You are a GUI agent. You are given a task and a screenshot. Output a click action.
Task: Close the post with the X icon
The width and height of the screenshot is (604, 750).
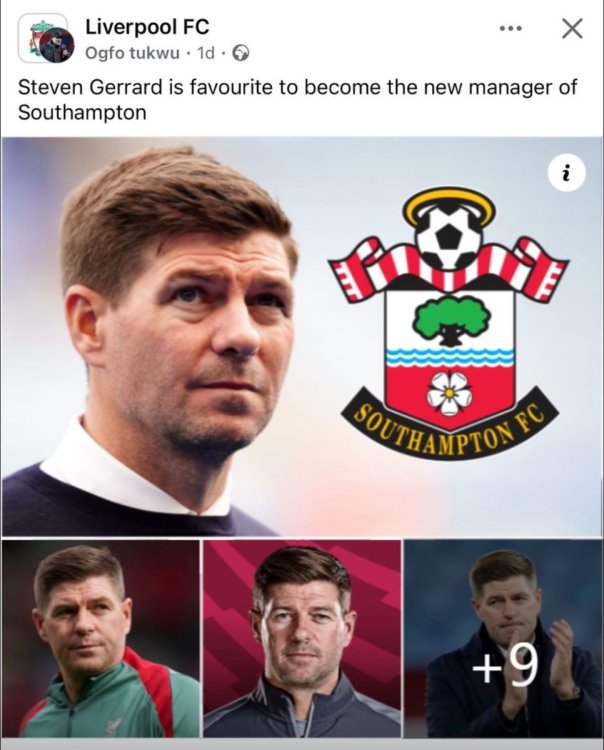point(571,28)
